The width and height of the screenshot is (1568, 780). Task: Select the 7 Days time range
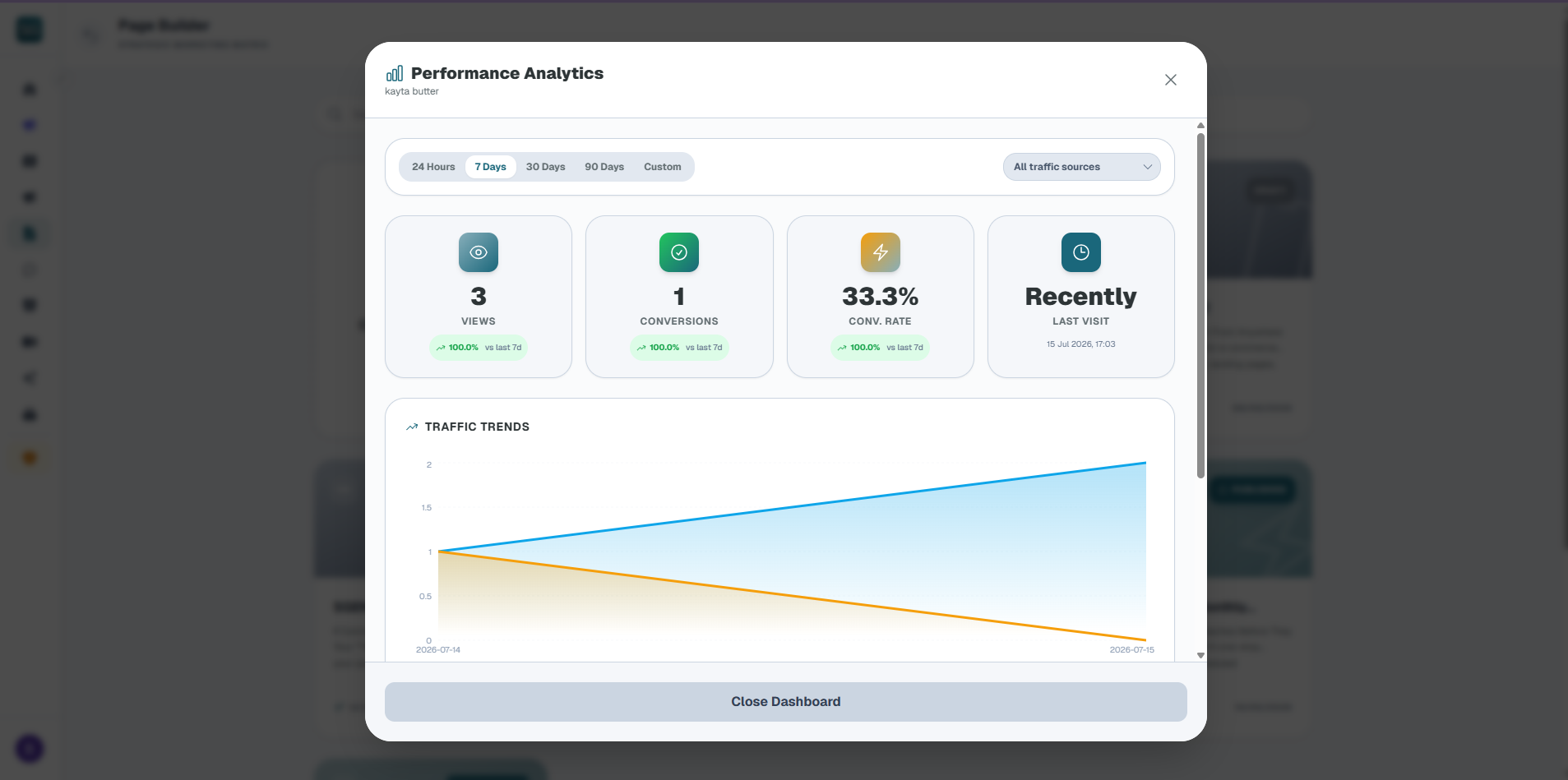tap(490, 167)
